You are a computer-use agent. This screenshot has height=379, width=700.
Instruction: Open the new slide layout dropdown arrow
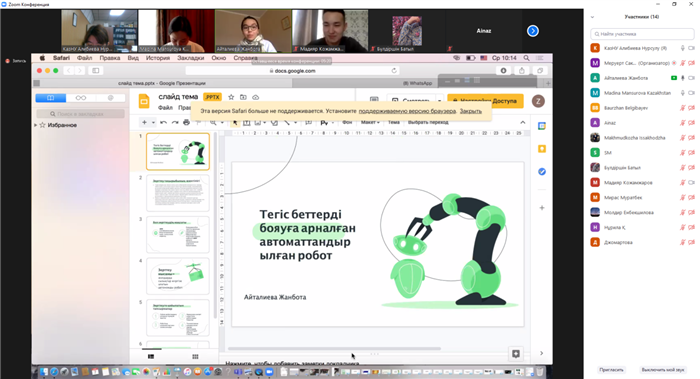(x=153, y=122)
